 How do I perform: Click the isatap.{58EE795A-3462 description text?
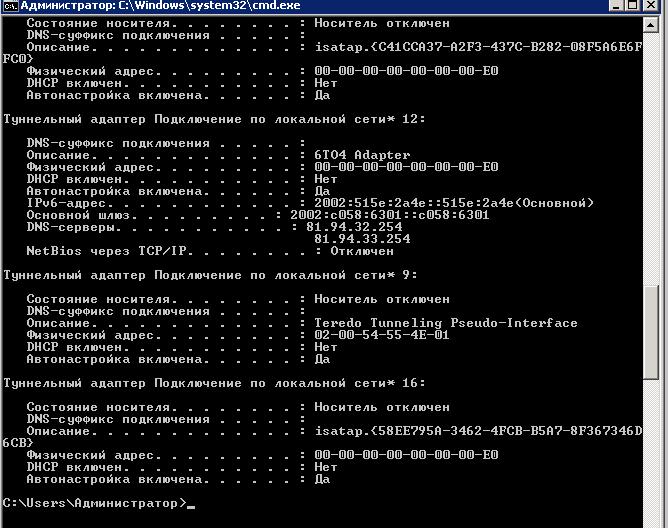tap(478, 431)
